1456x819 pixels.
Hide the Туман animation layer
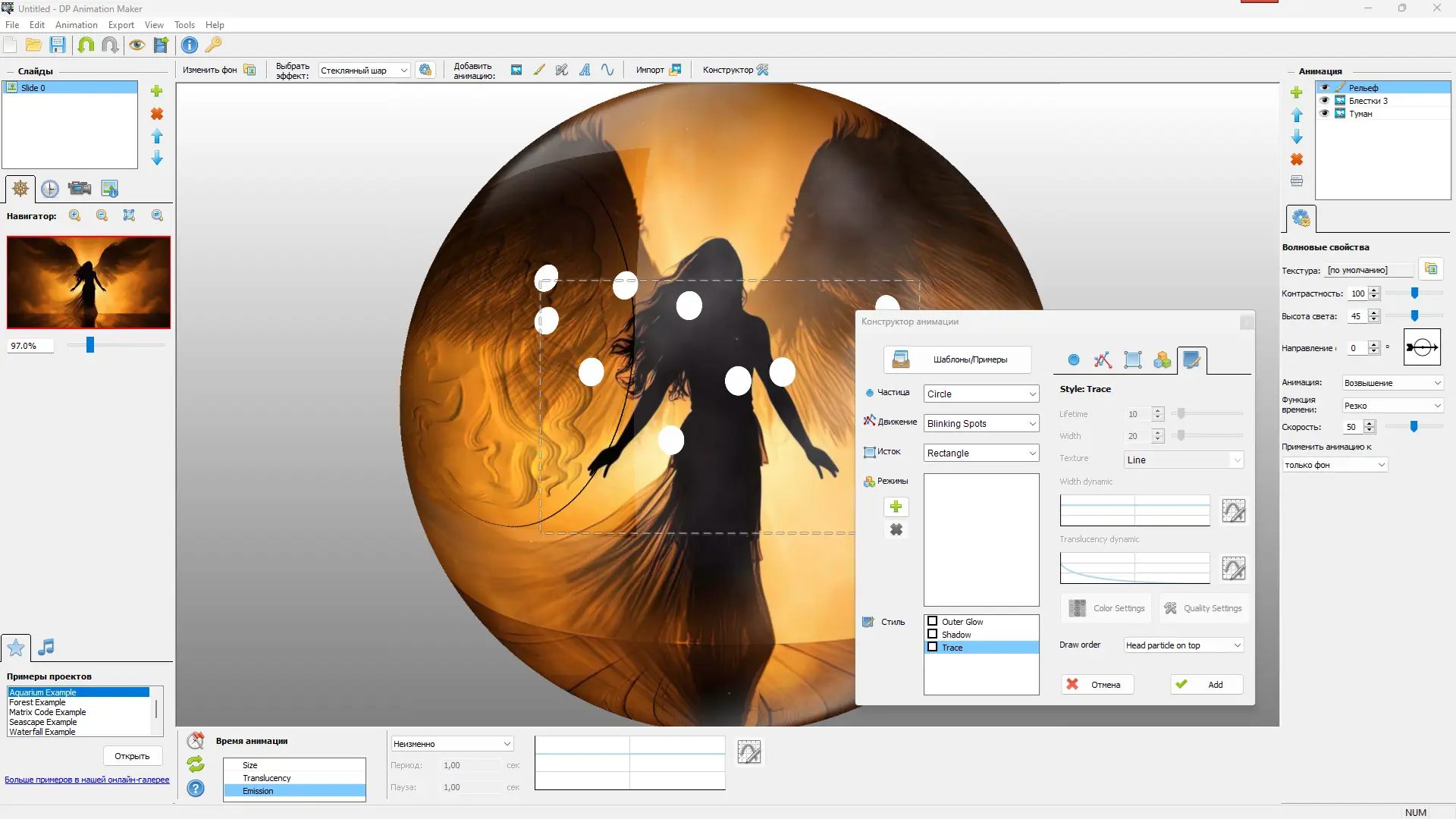click(1325, 114)
